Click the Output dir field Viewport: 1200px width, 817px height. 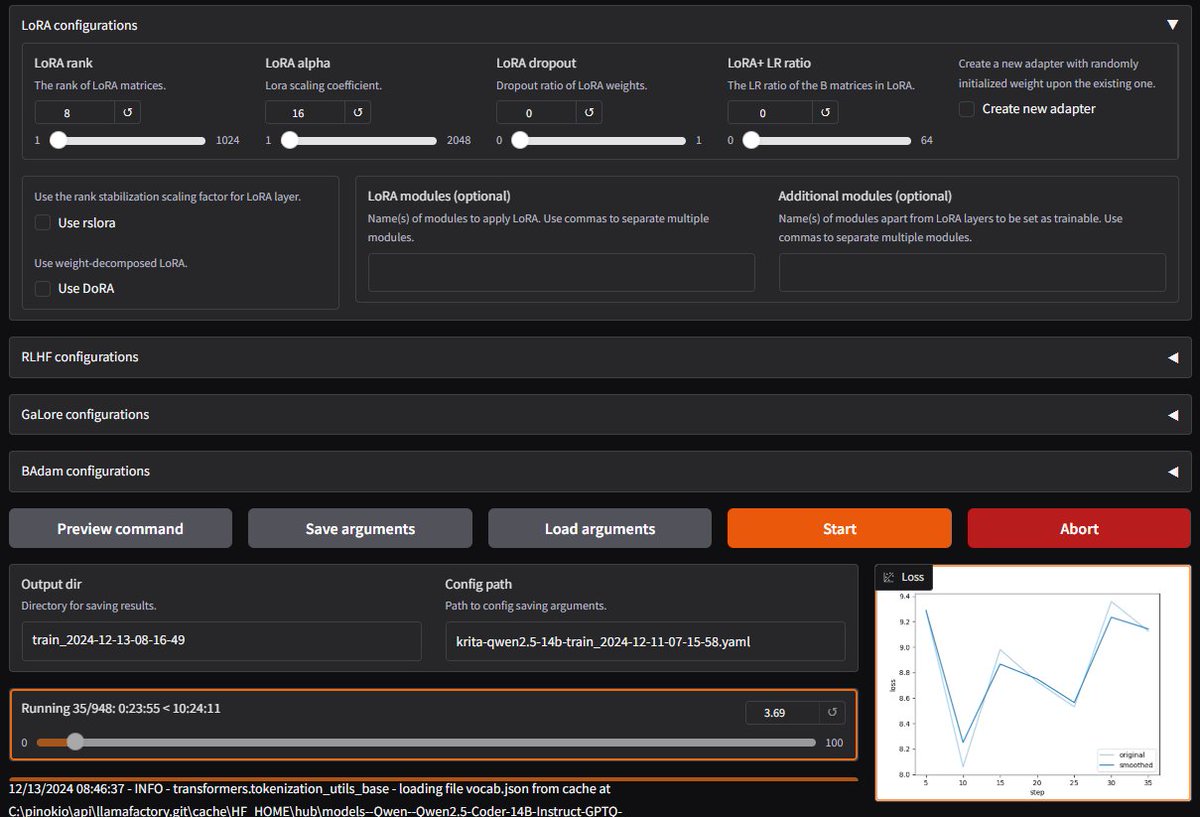(221, 641)
